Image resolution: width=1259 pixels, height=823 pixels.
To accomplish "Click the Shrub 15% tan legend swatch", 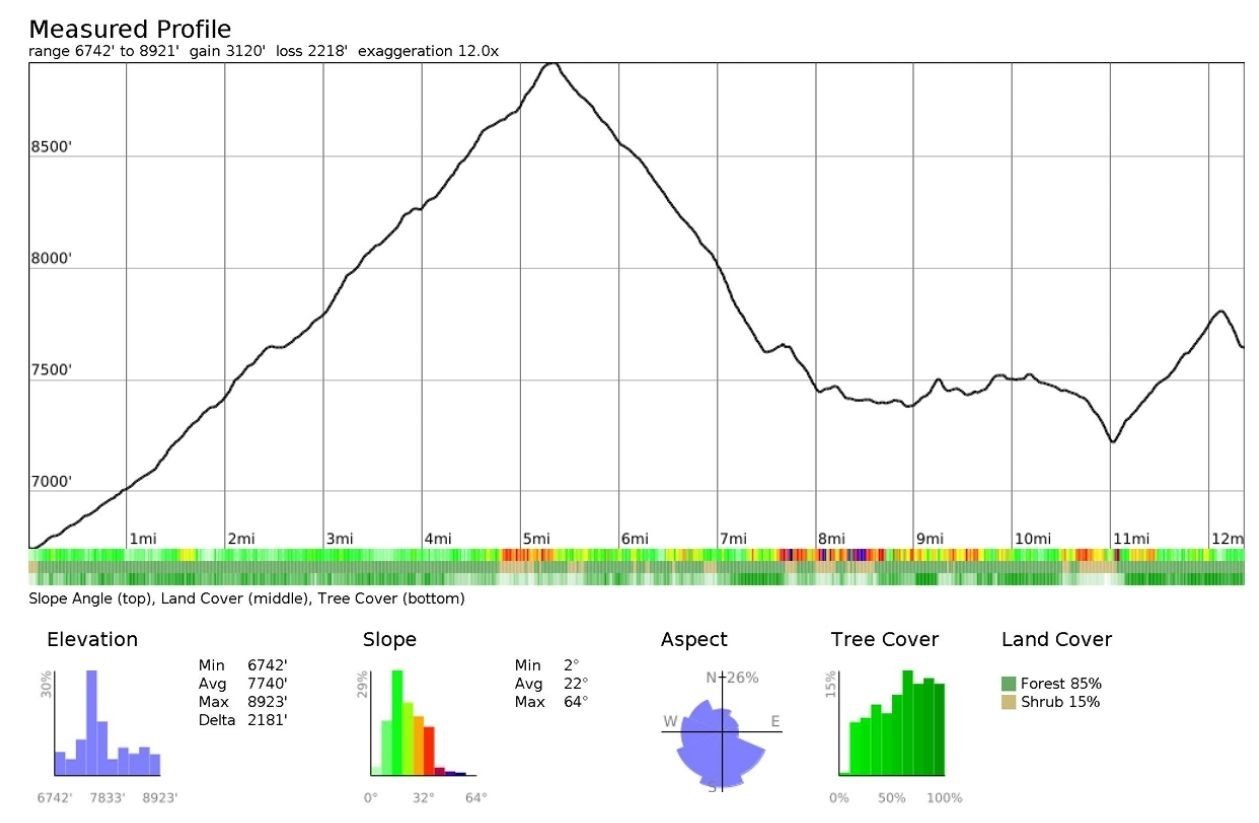I will point(1009,702).
